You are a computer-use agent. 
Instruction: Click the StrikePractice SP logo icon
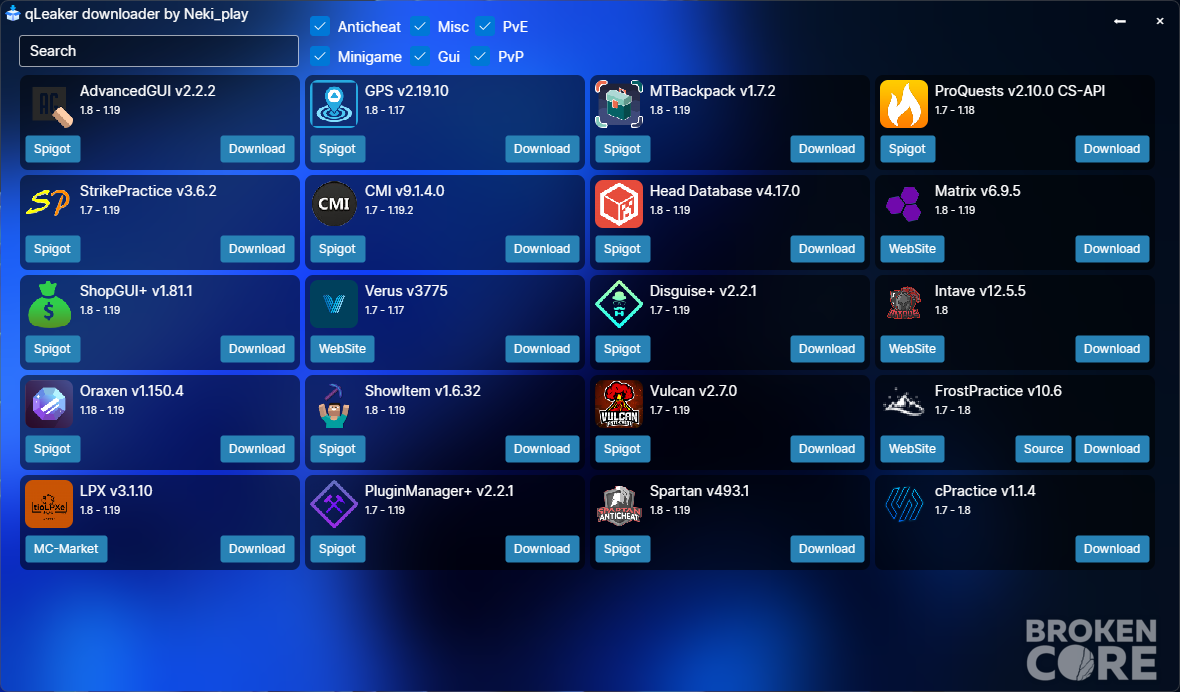point(49,204)
